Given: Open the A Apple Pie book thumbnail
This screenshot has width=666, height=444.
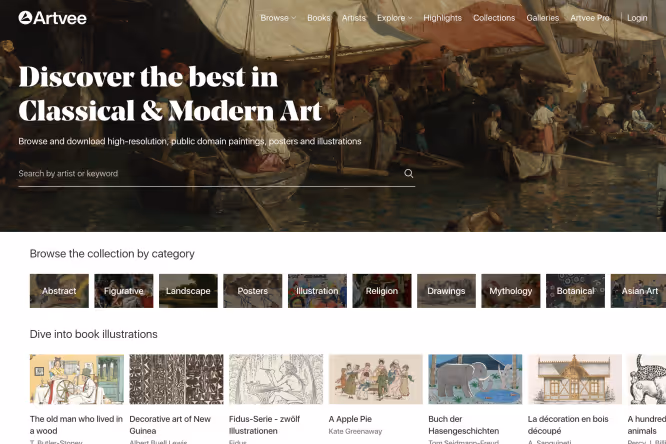Looking at the screenshot, I should click(x=375, y=379).
